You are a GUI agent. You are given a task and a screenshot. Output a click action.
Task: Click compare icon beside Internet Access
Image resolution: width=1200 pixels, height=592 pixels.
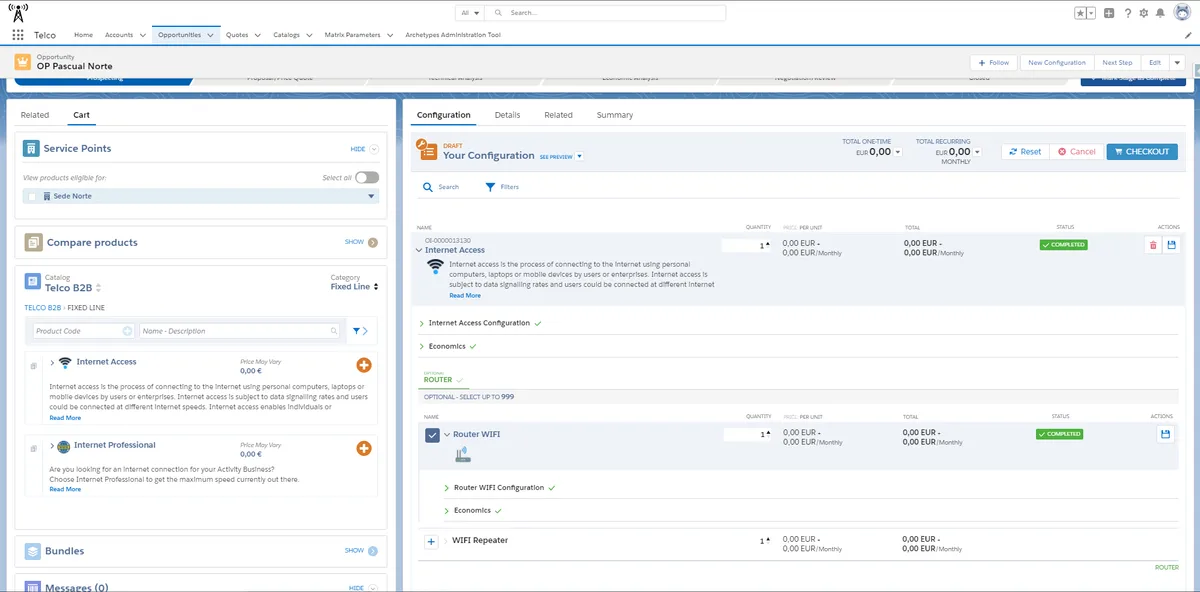tap(33, 364)
